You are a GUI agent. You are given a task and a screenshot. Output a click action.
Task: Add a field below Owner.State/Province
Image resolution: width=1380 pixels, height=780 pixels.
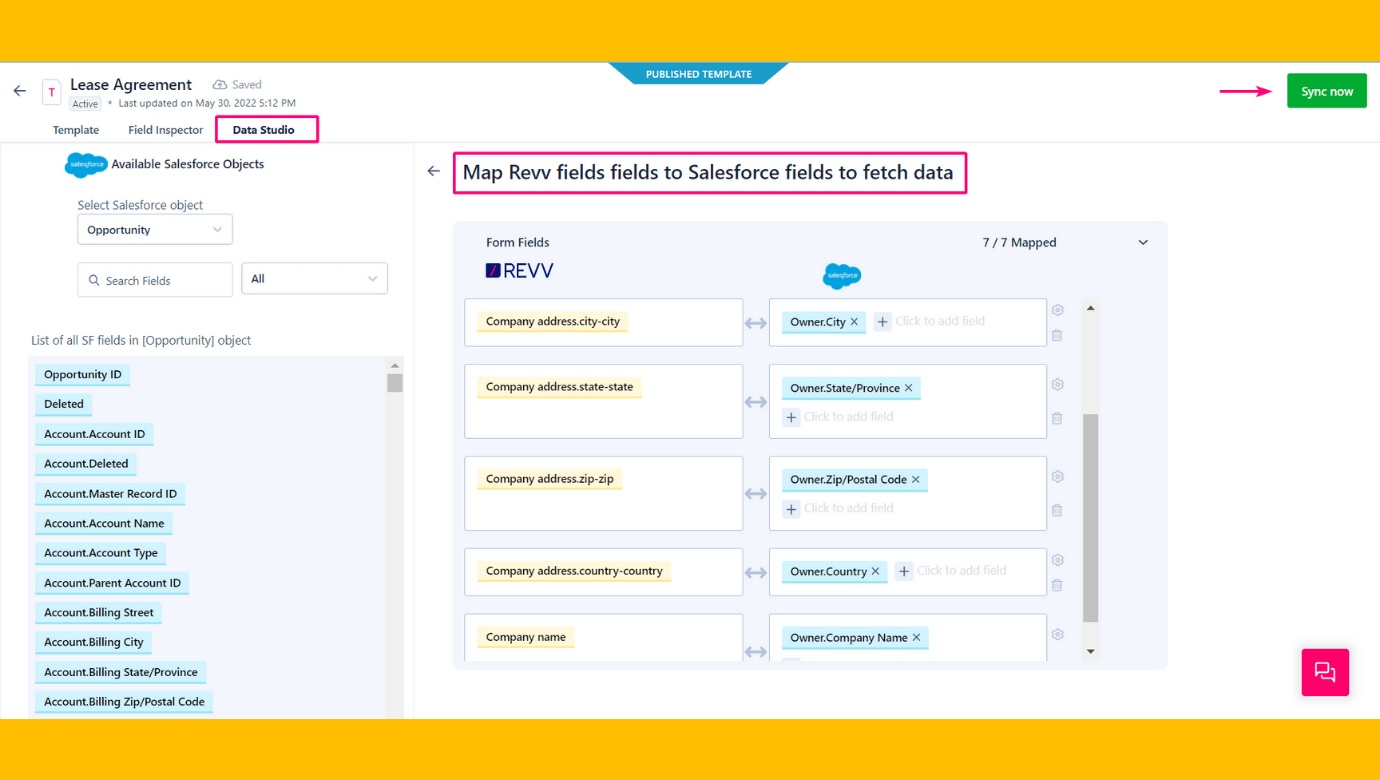click(791, 417)
